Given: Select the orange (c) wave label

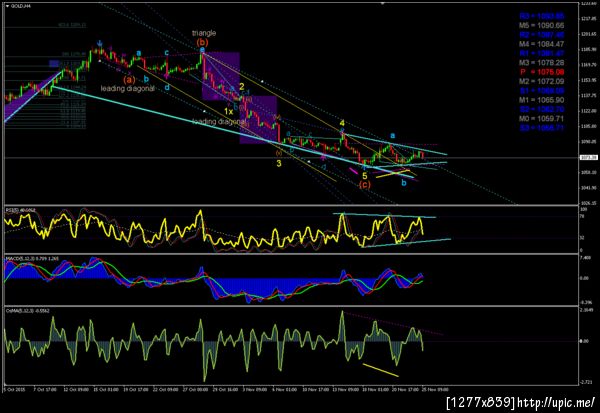Looking at the screenshot, I should [x=365, y=184].
